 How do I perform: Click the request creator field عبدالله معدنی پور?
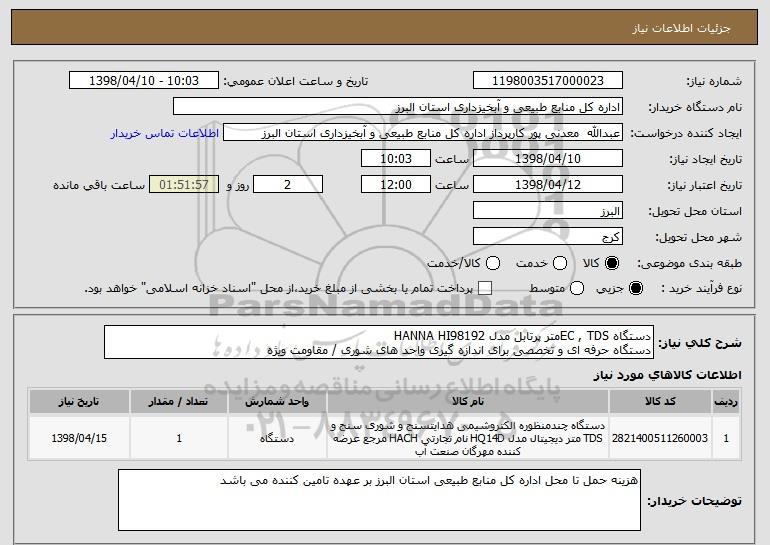click(423, 133)
